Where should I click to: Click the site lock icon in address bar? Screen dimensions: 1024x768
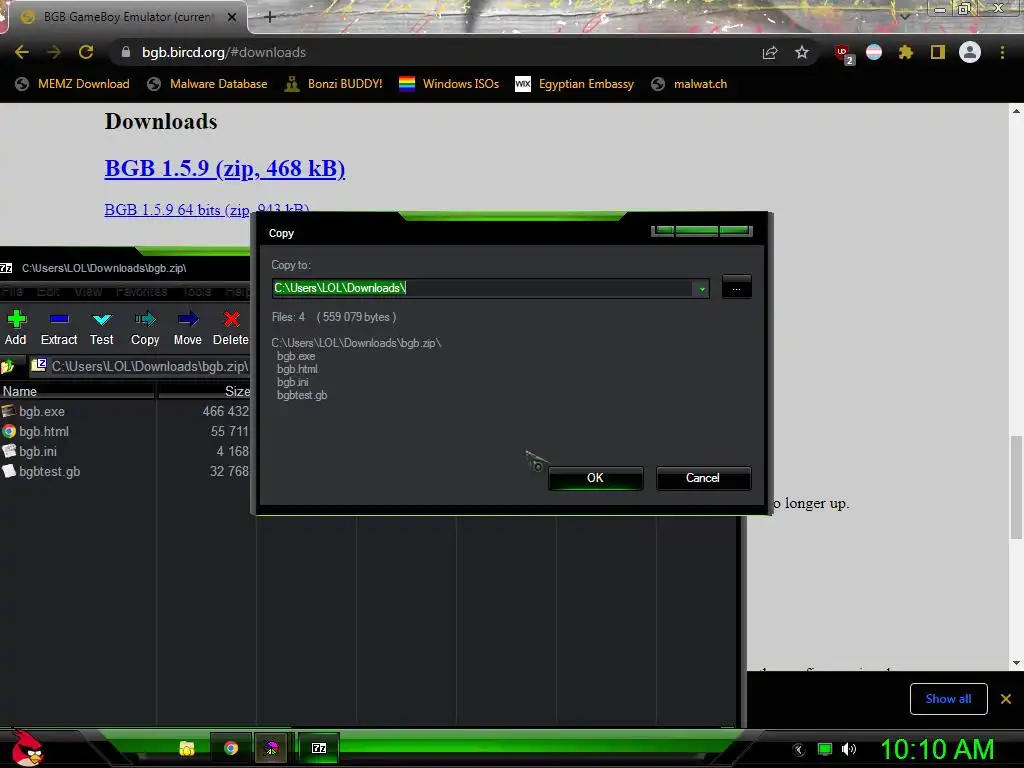(x=126, y=52)
